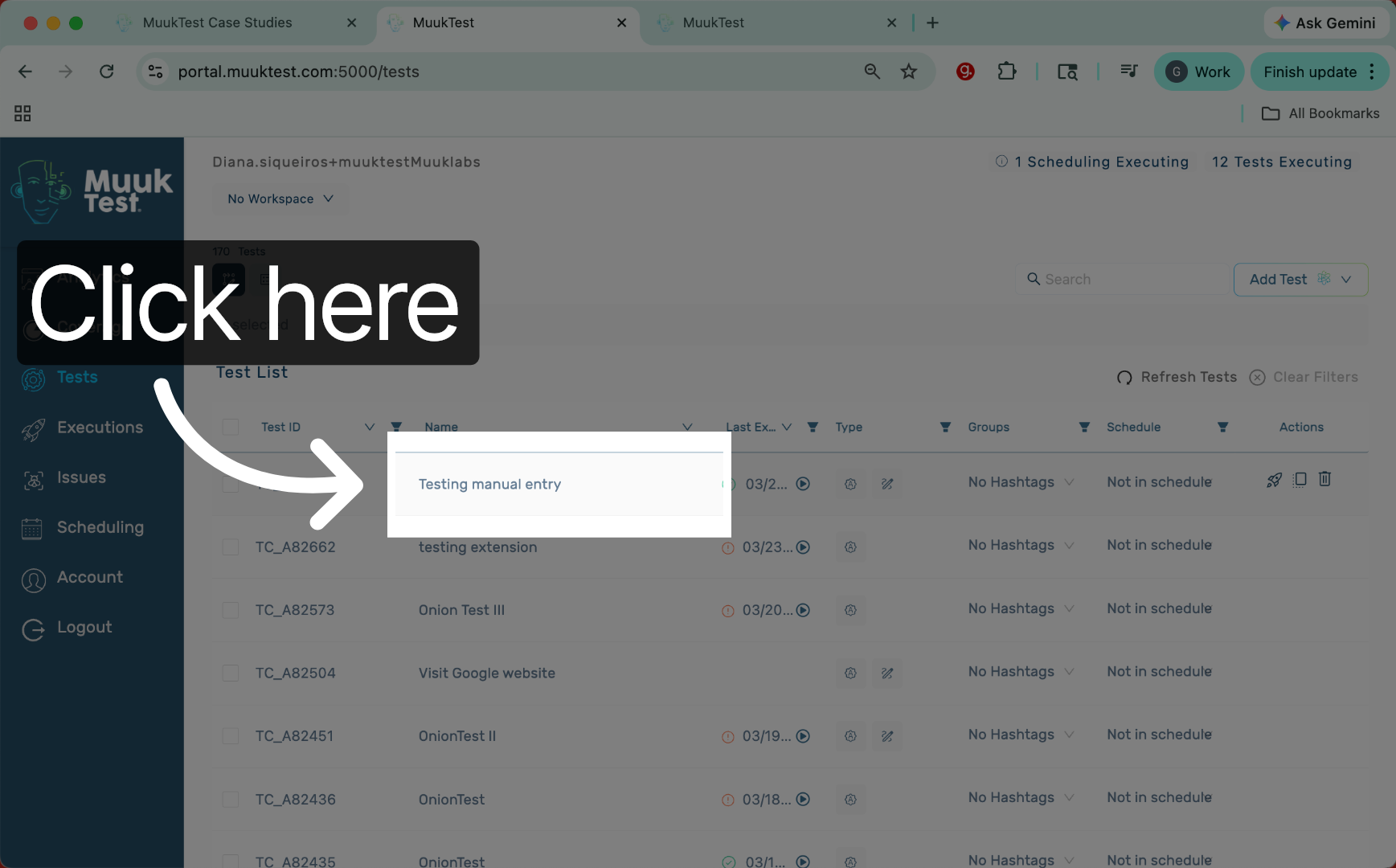Click the Last Ex column sort chevron
Screen dimensions: 1396x868
pyautogui.click(x=787, y=427)
